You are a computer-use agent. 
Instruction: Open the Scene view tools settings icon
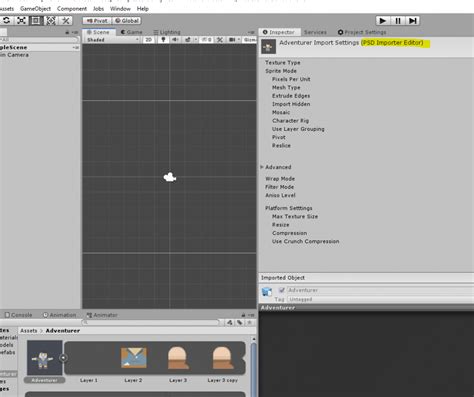coord(220,40)
